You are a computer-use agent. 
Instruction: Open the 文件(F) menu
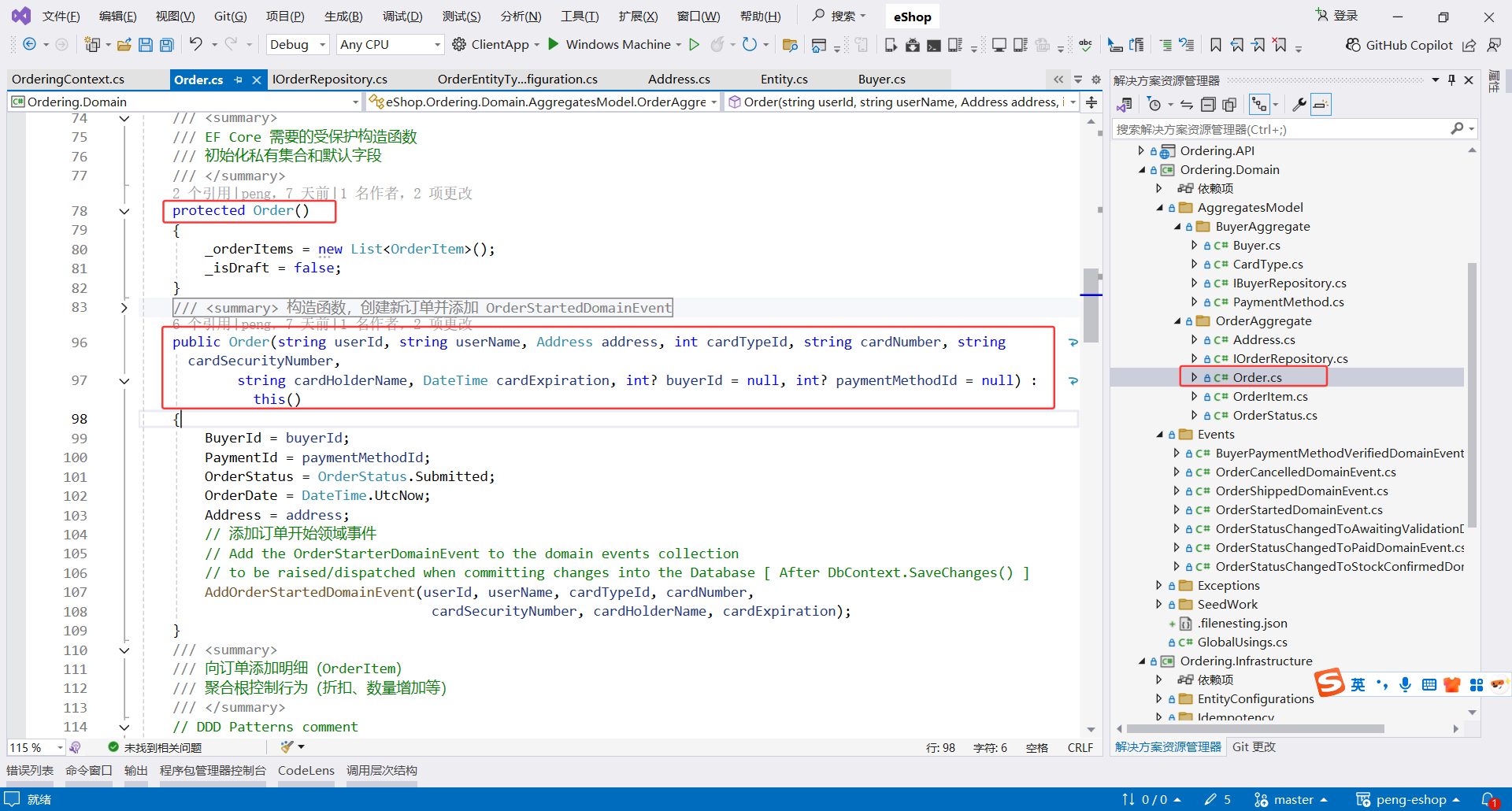[61, 17]
